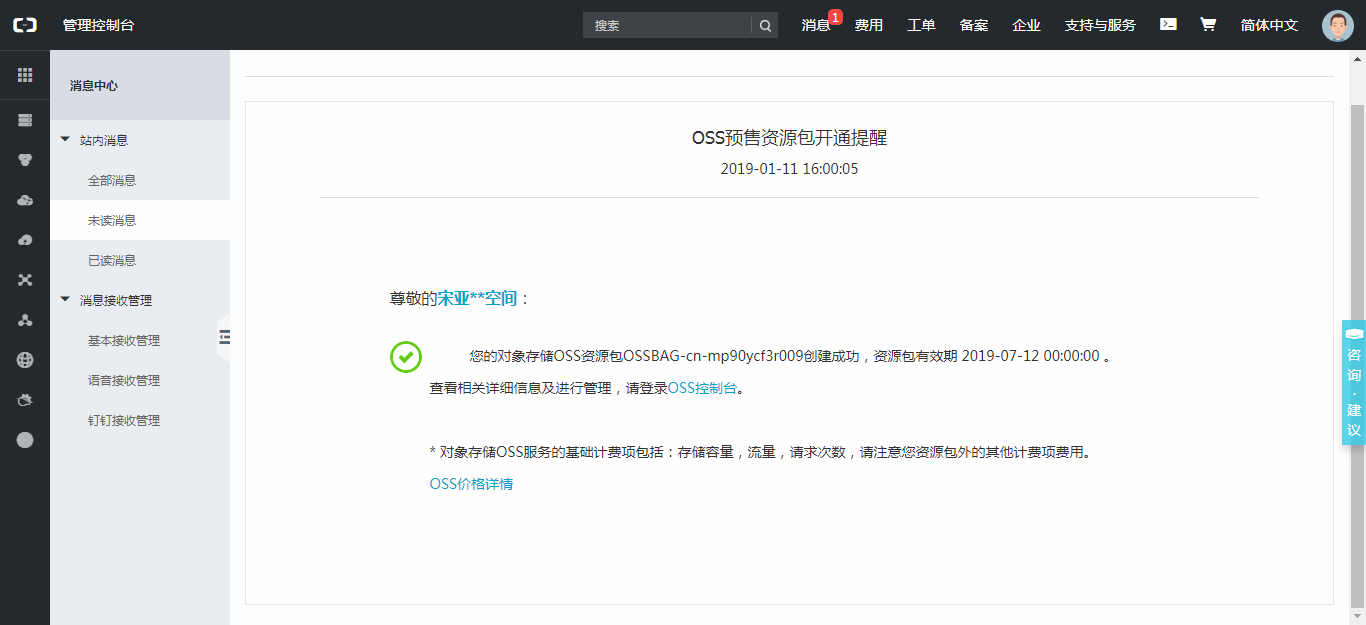This screenshot has width=1366, height=625.
Task: Go to 管理控制台 home
Action: (98, 25)
